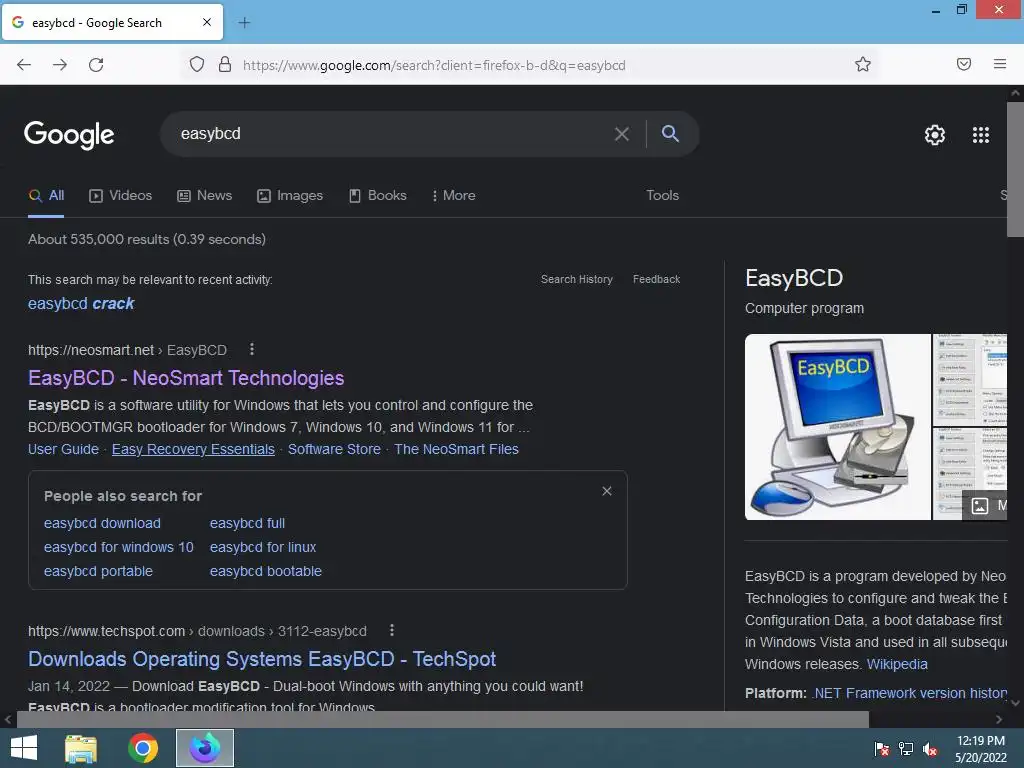The height and width of the screenshot is (768, 1024).
Task: Reload the page with the refresh icon
Action: pos(96,65)
